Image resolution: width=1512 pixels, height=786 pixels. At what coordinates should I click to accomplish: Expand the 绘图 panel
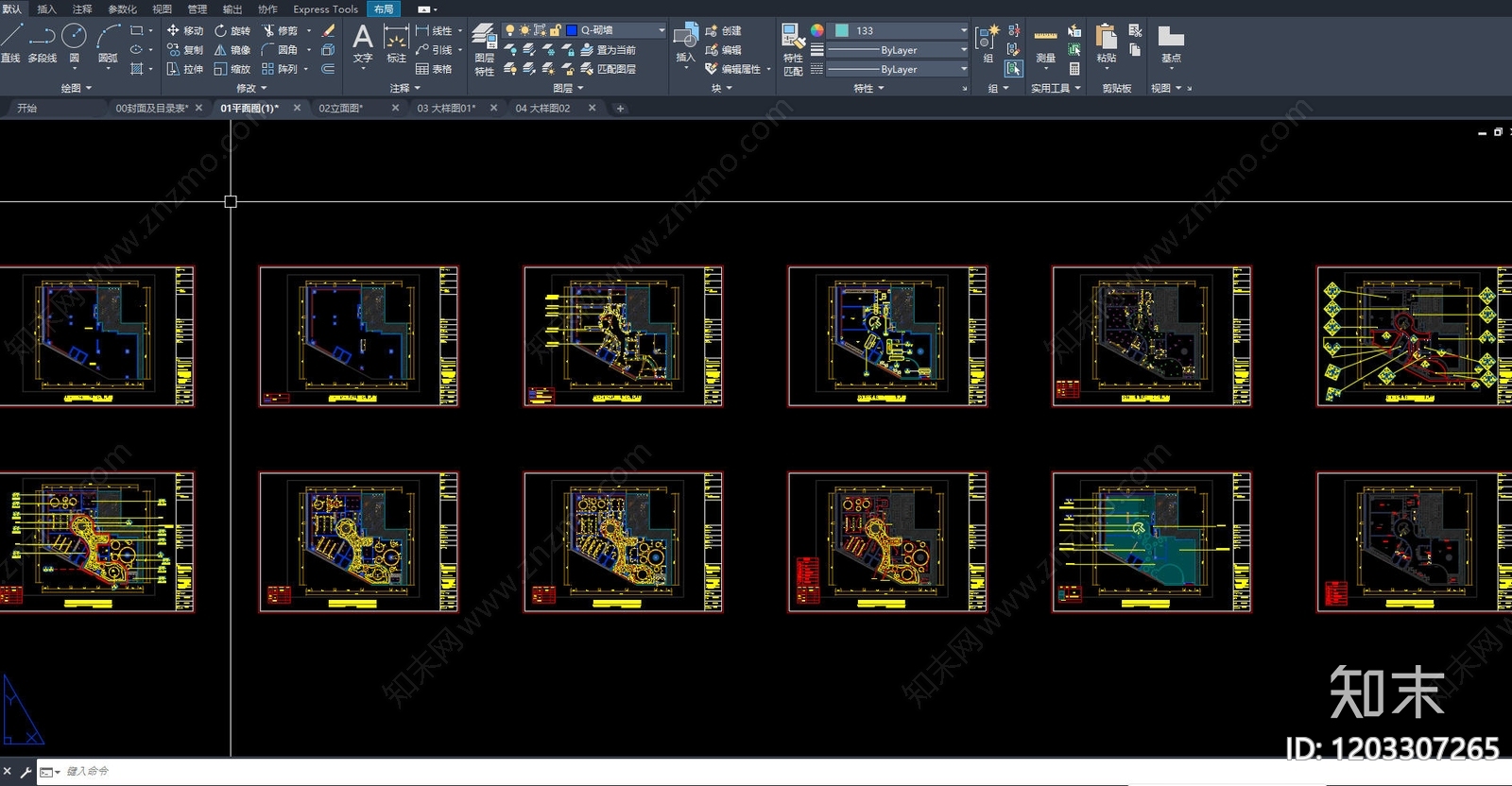tap(77, 88)
